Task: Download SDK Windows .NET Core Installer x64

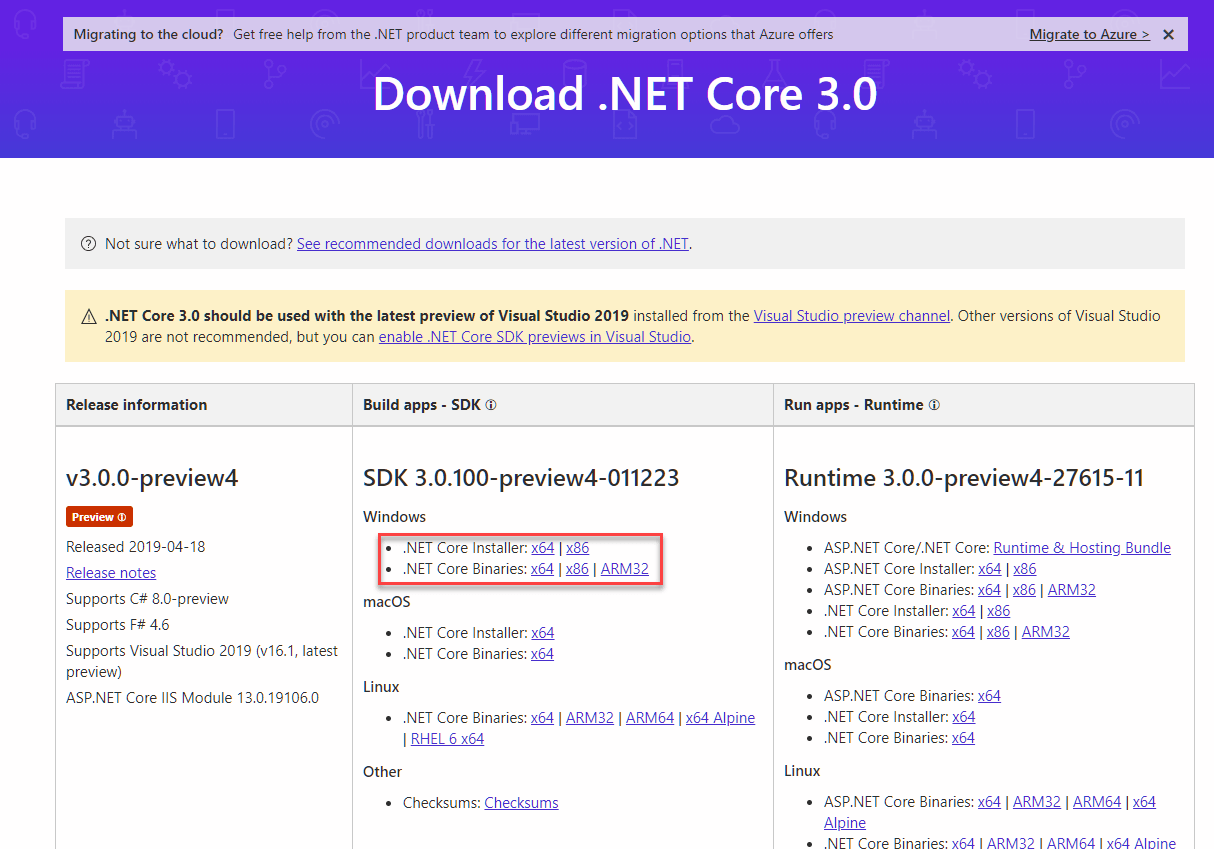Action: click(542, 548)
